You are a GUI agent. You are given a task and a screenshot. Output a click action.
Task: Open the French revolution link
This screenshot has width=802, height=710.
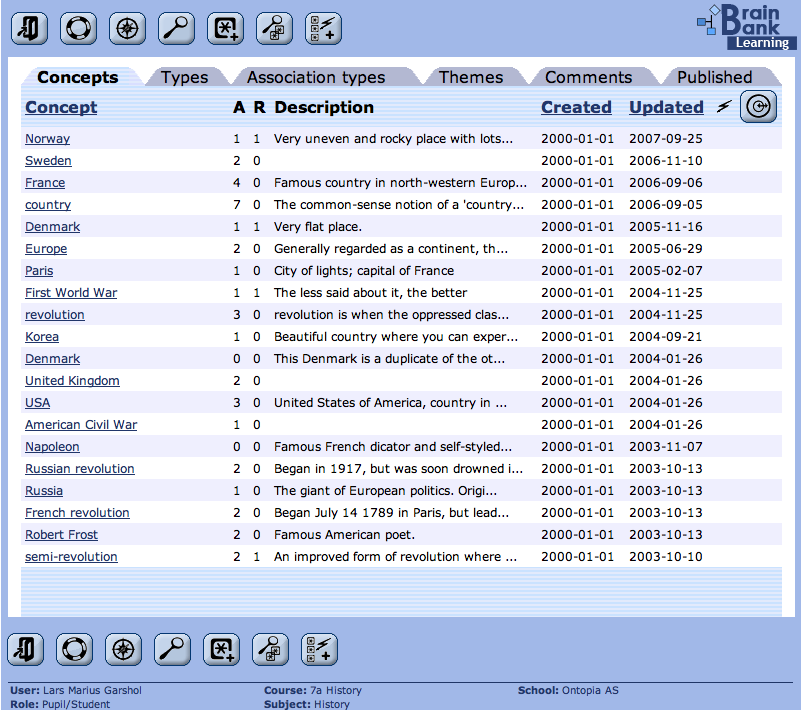[x=77, y=513]
